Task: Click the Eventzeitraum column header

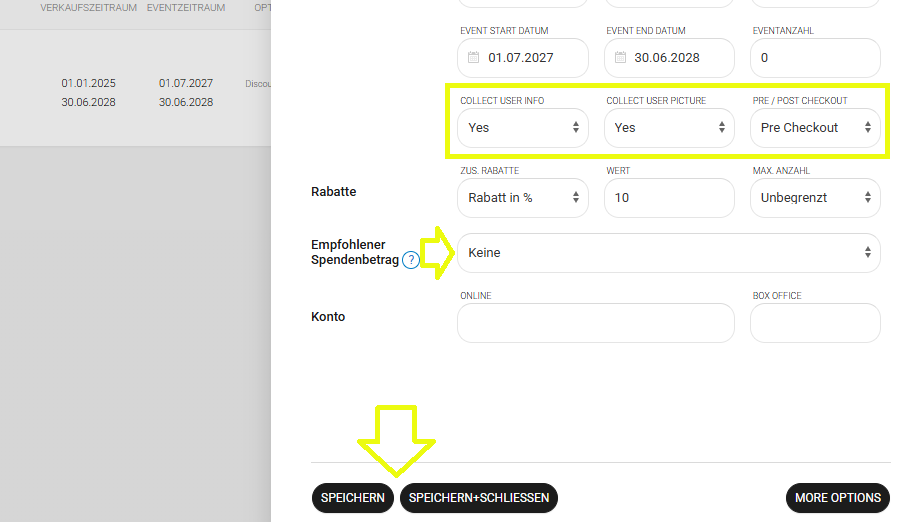Action: pyautogui.click(x=185, y=8)
